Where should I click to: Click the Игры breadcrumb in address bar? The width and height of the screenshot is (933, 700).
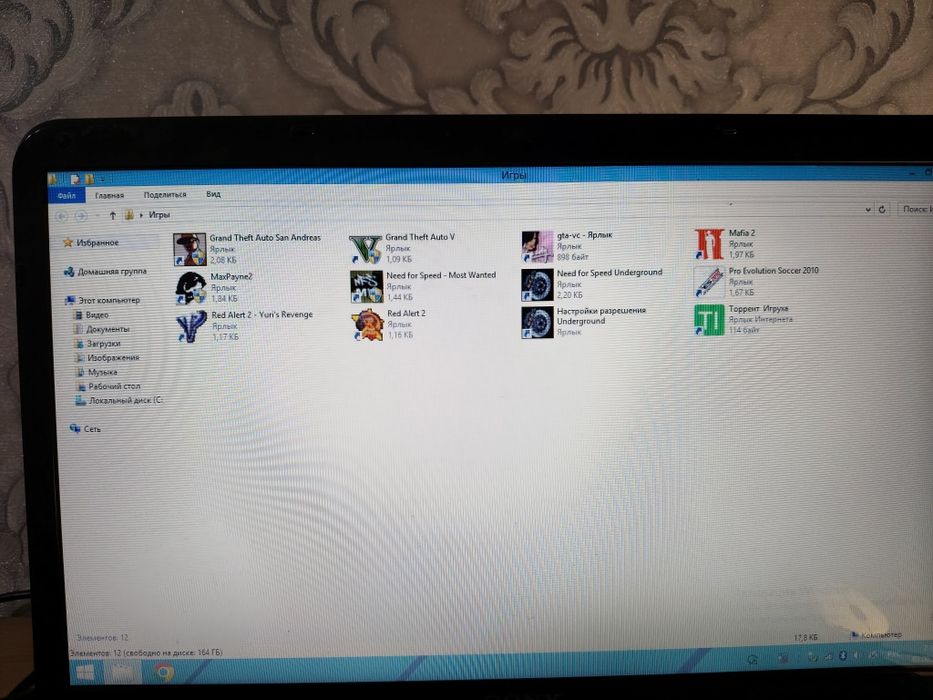tap(159, 215)
